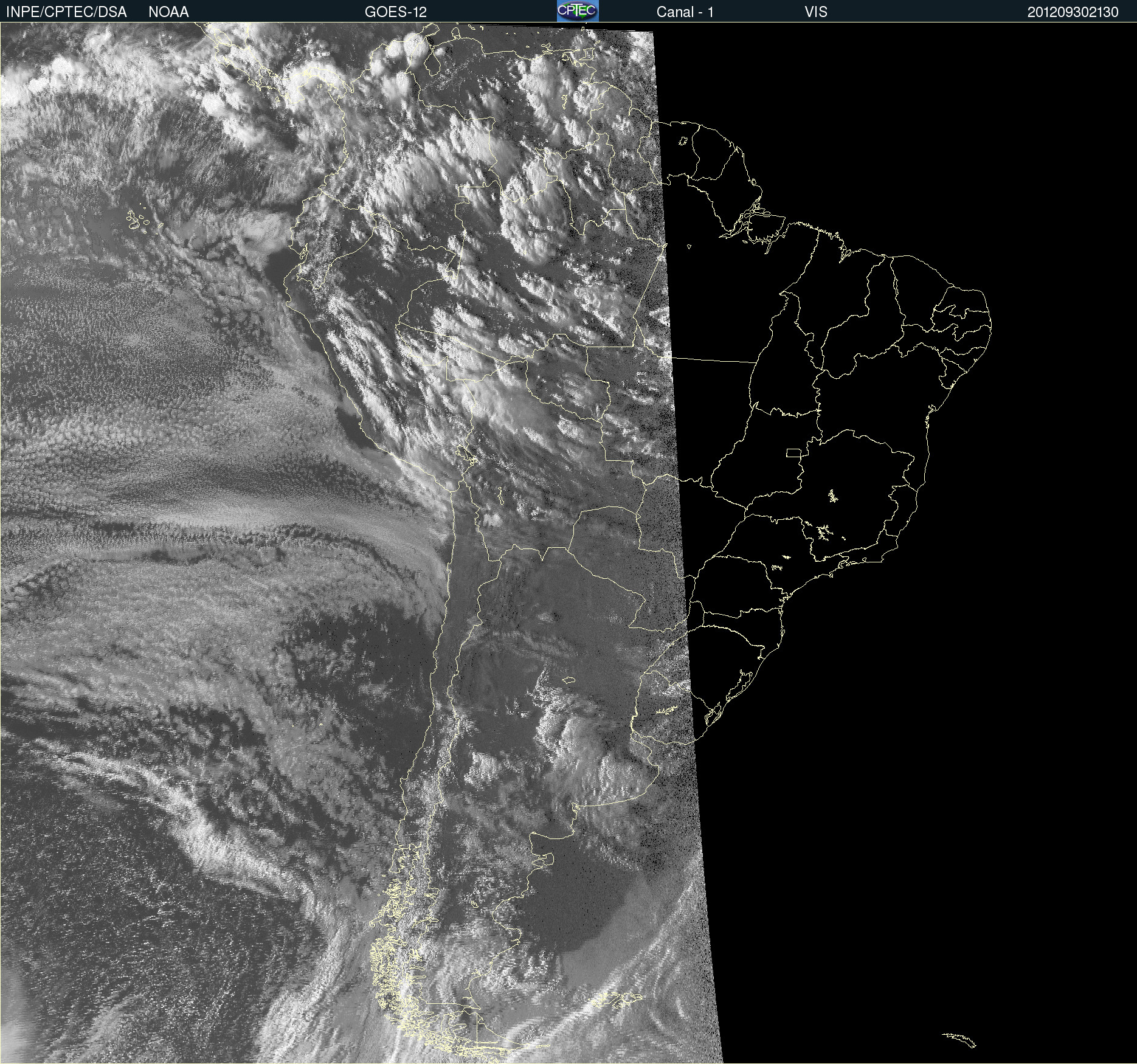Click the VIS label in the header

[816, 12]
